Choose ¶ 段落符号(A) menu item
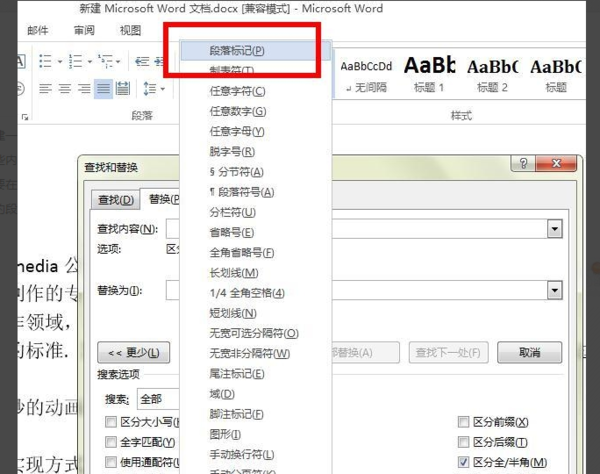 pos(256,192)
